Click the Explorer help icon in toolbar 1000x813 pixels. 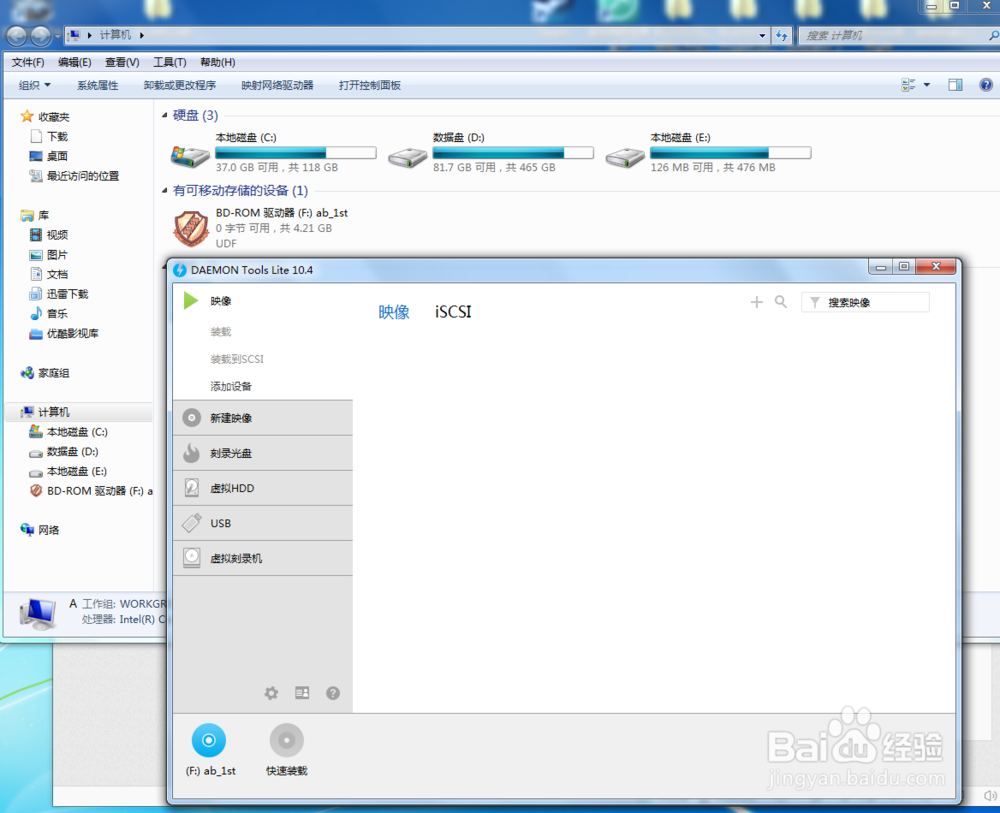[x=986, y=85]
